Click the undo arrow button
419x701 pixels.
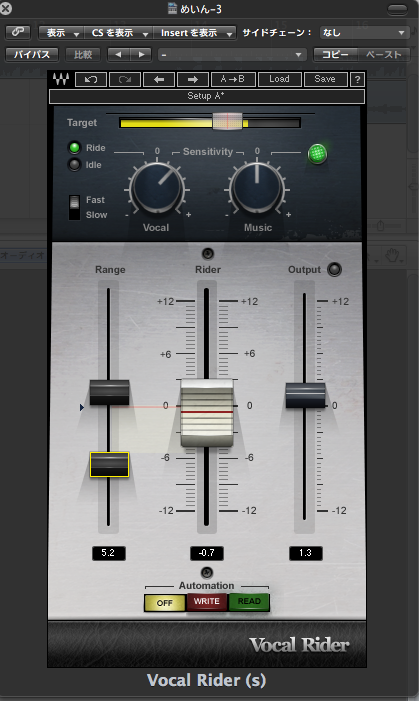(91, 79)
